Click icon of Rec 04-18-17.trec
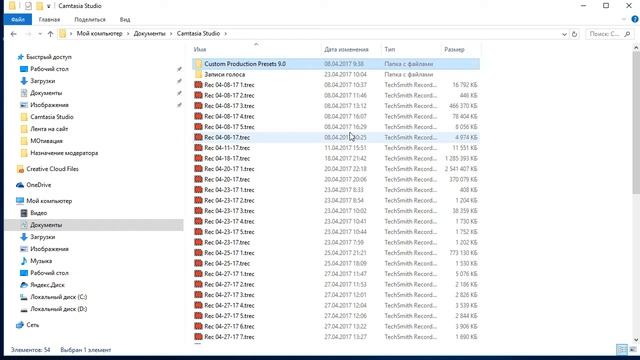This screenshot has width=640, height=360. [198, 158]
